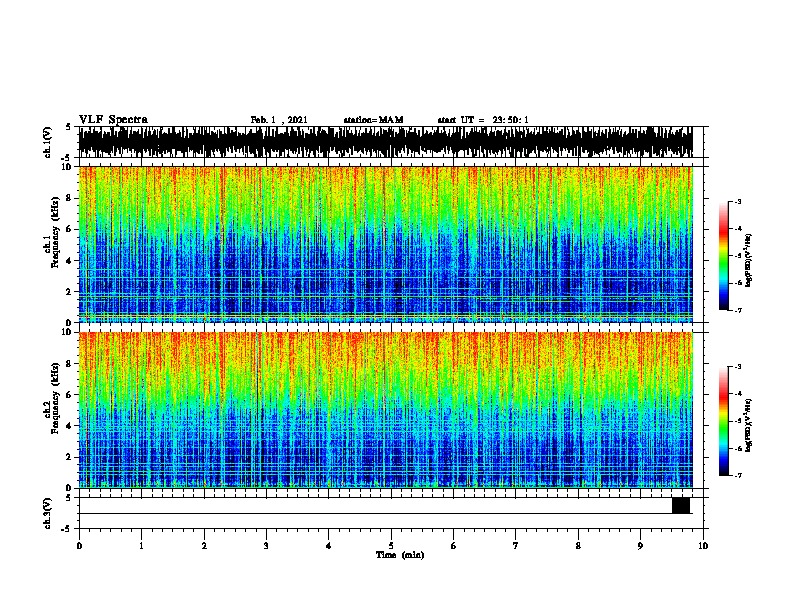Click the "-7" label on ch.2 color scale
This screenshot has height=612, width=792.
pyautogui.click(x=738, y=475)
